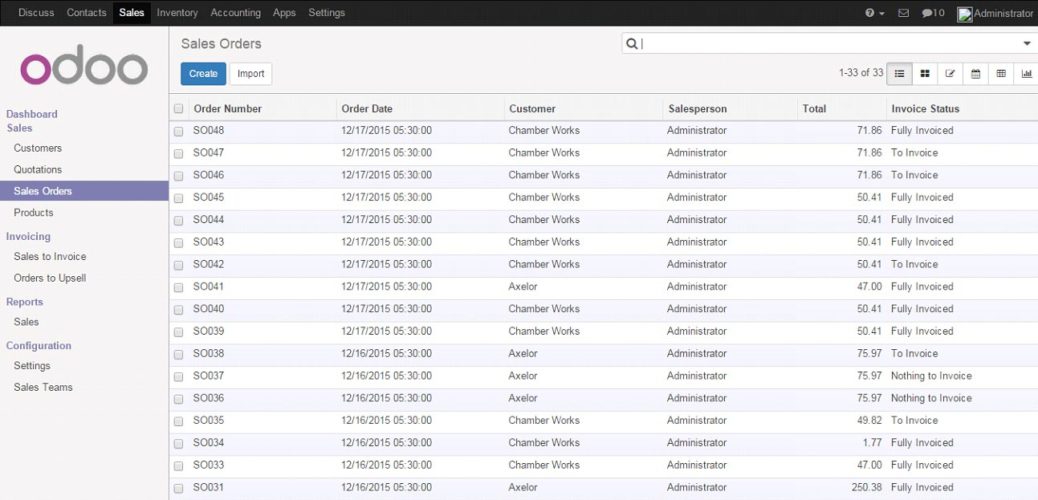
Task: Open the SO044 order row
Action: (603, 220)
